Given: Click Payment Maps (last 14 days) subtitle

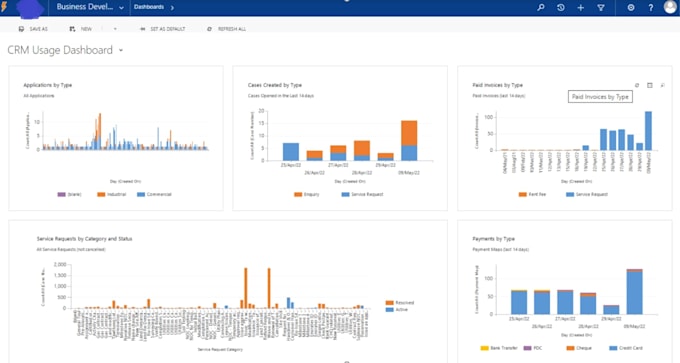Looking at the screenshot, I should pyautogui.click(x=500, y=249).
